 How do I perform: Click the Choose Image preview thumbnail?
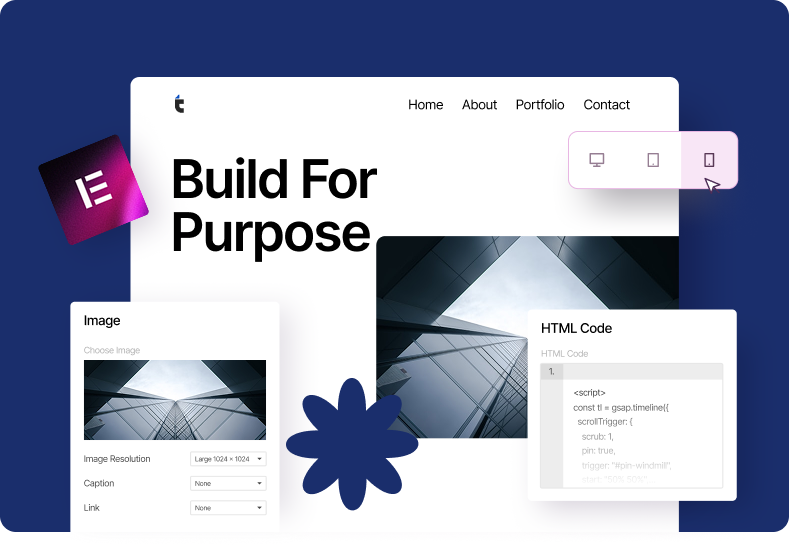(175, 400)
